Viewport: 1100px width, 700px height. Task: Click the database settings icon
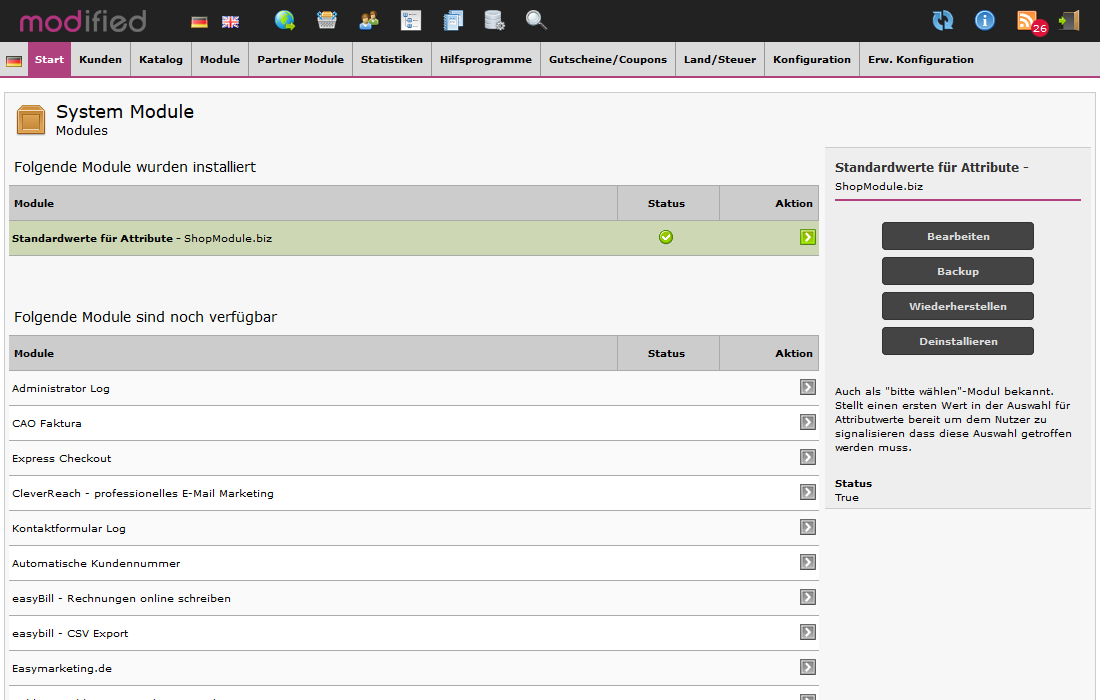494,20
